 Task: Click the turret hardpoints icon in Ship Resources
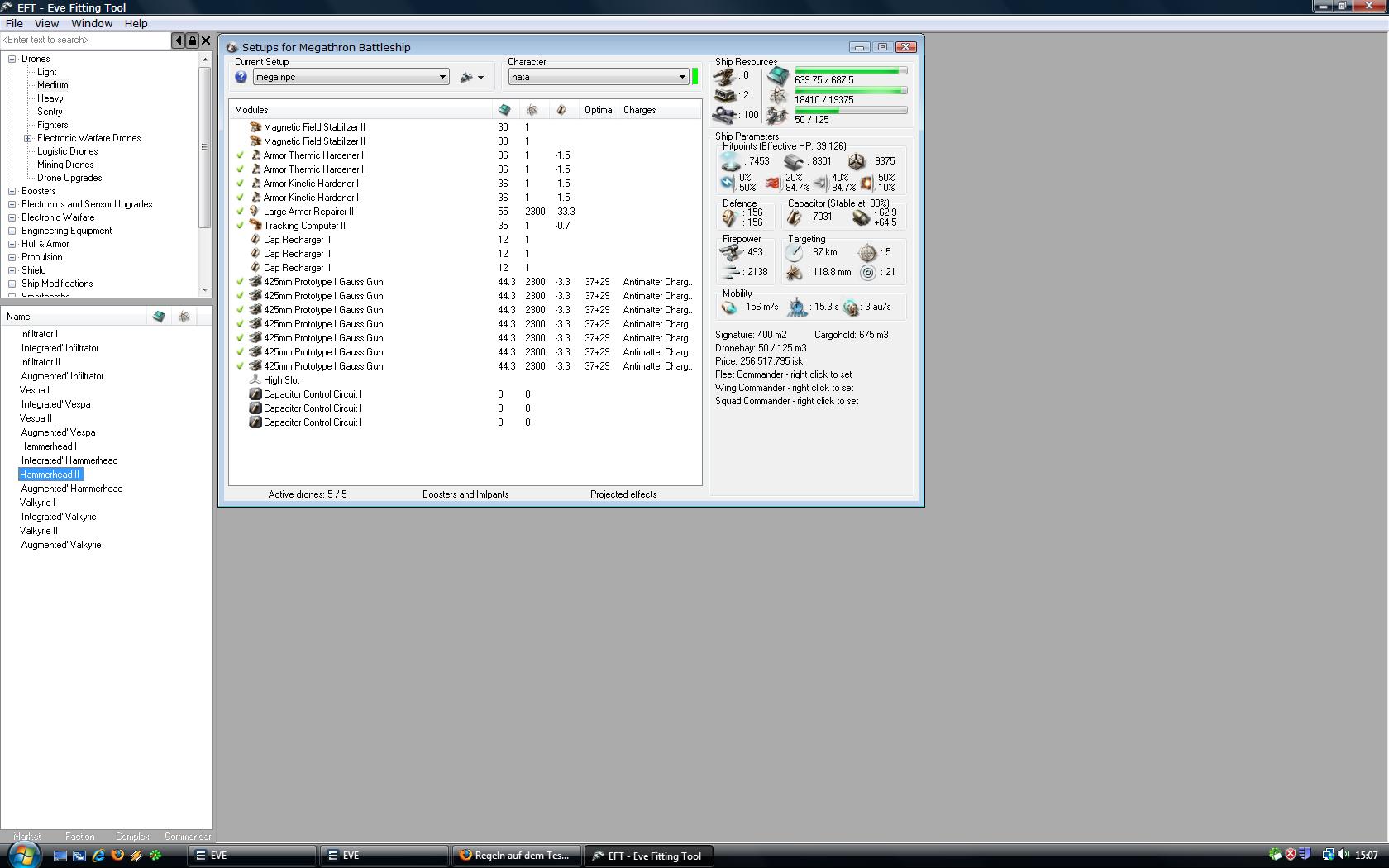[x=725, y=76]
